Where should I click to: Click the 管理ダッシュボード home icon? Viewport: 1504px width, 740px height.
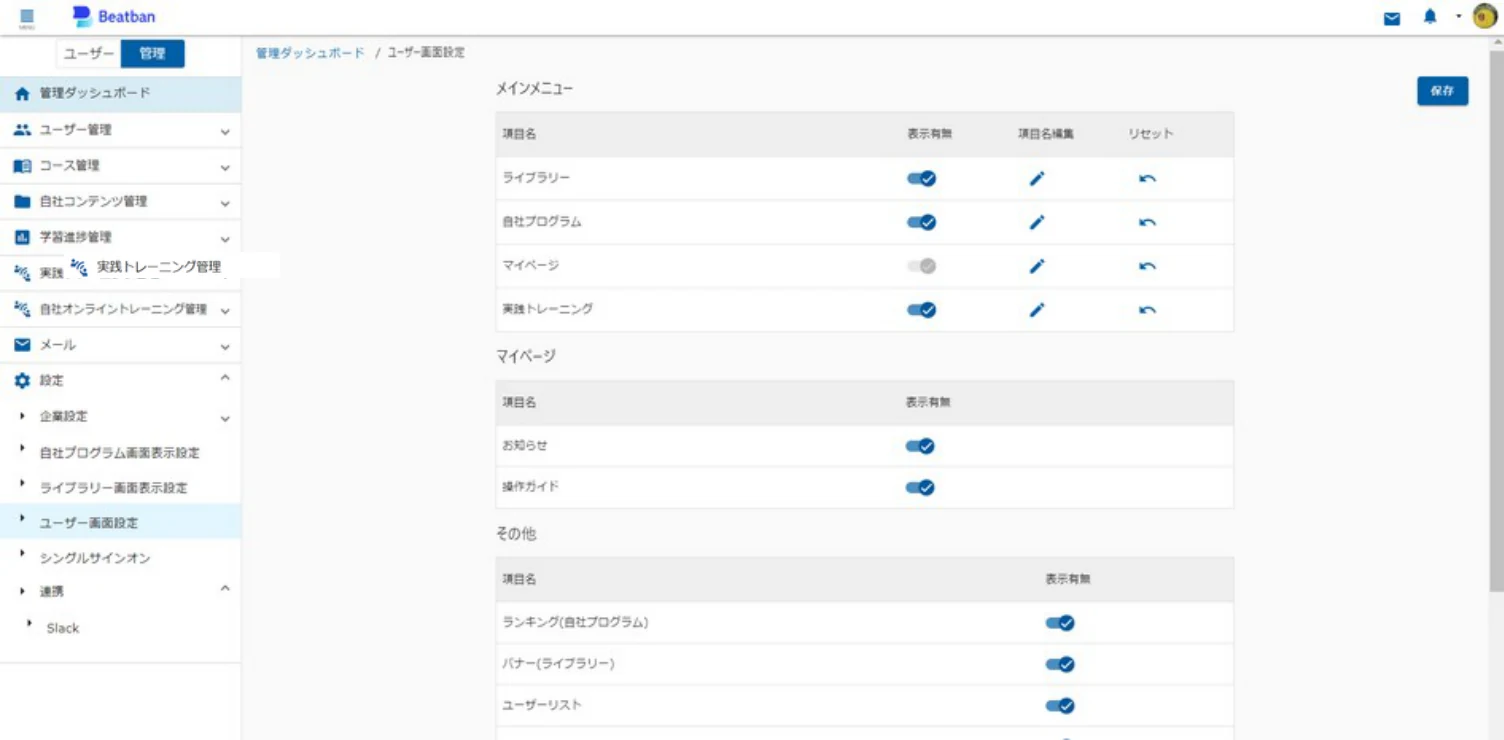tap(22, 93)
